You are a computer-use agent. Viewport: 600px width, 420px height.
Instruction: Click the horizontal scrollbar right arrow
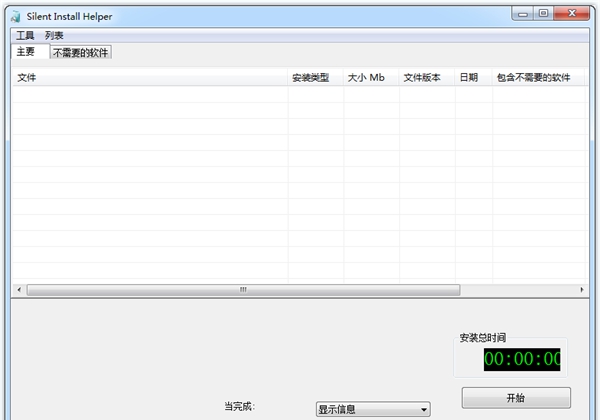pyautogui.click(x=582, y=290)
